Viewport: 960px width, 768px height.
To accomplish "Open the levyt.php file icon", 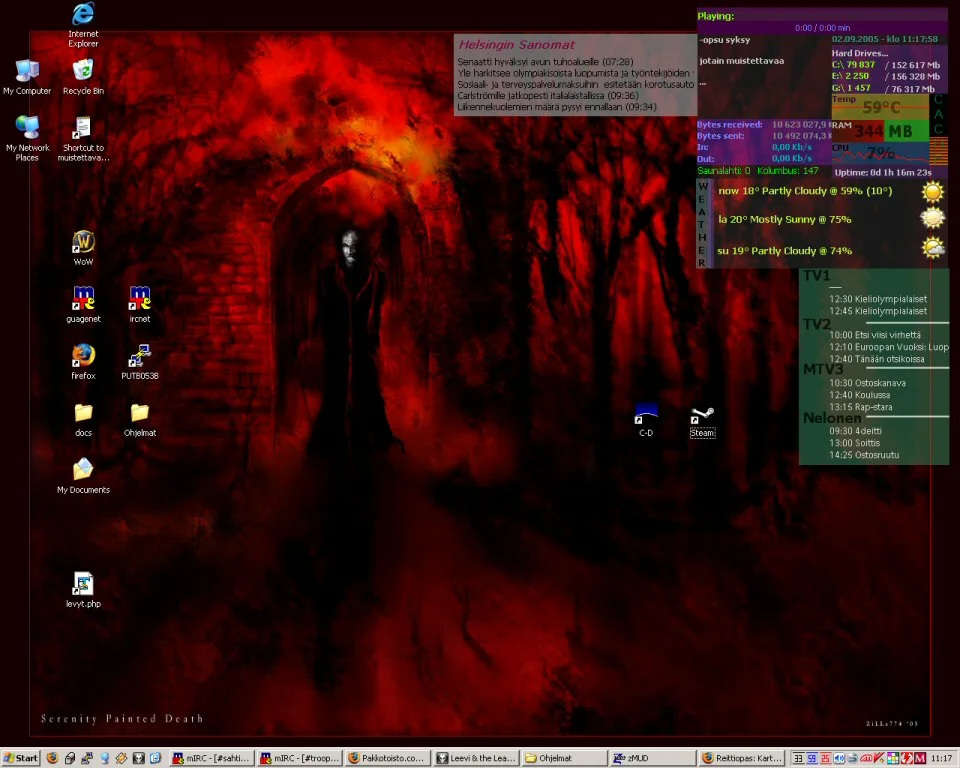I will pos(83,583).
